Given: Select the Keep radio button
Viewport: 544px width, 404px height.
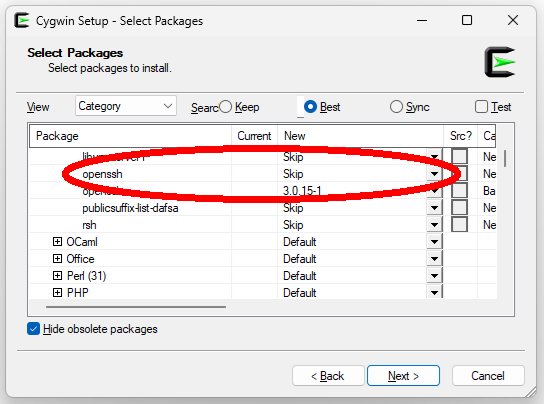Looking at the screenshot, I should point(226,107).
